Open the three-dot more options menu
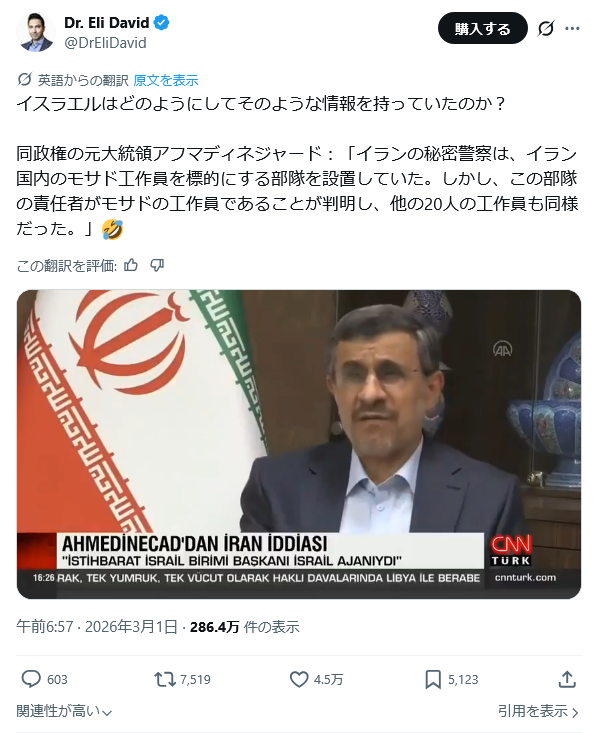598x733 pixels. click(572, 29)
